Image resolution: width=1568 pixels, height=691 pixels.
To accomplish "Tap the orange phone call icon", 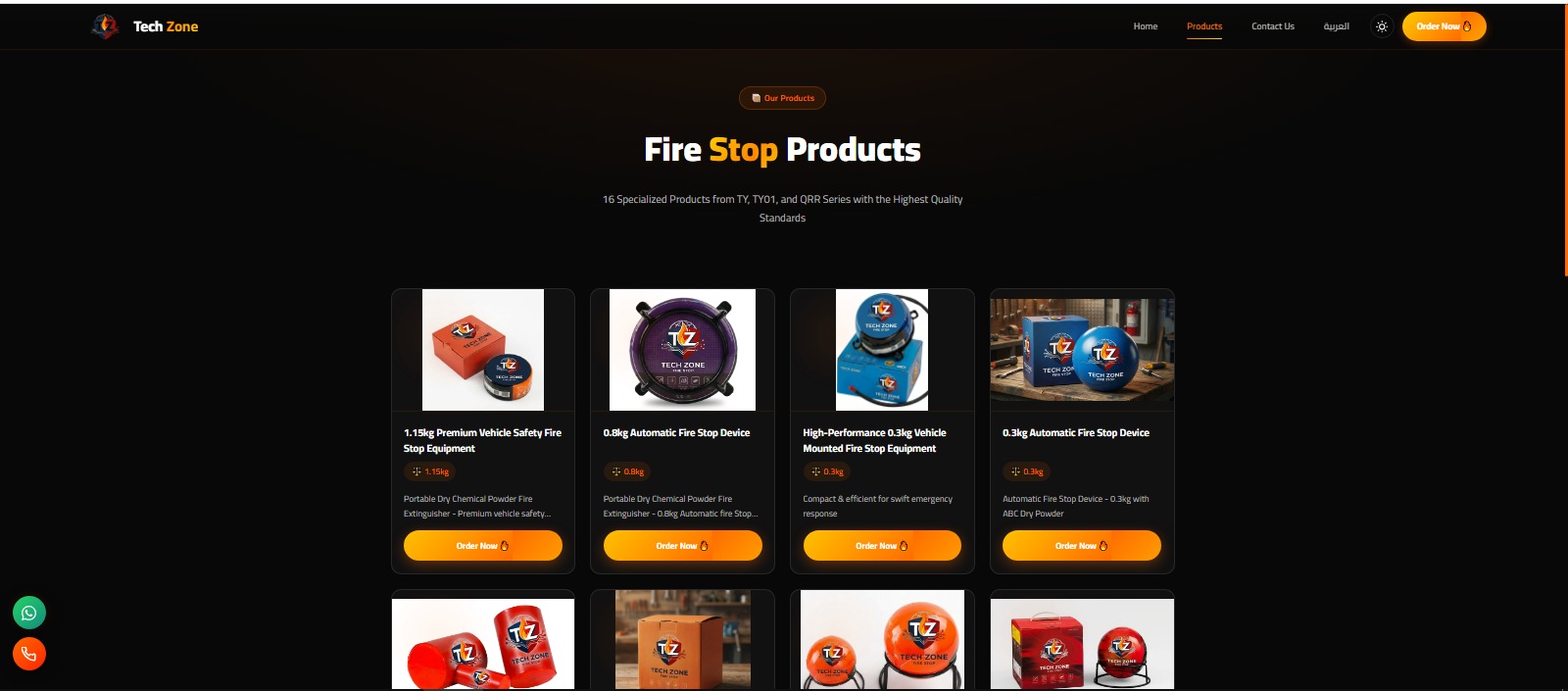I will pyautogui.click(x=29, y=654).
